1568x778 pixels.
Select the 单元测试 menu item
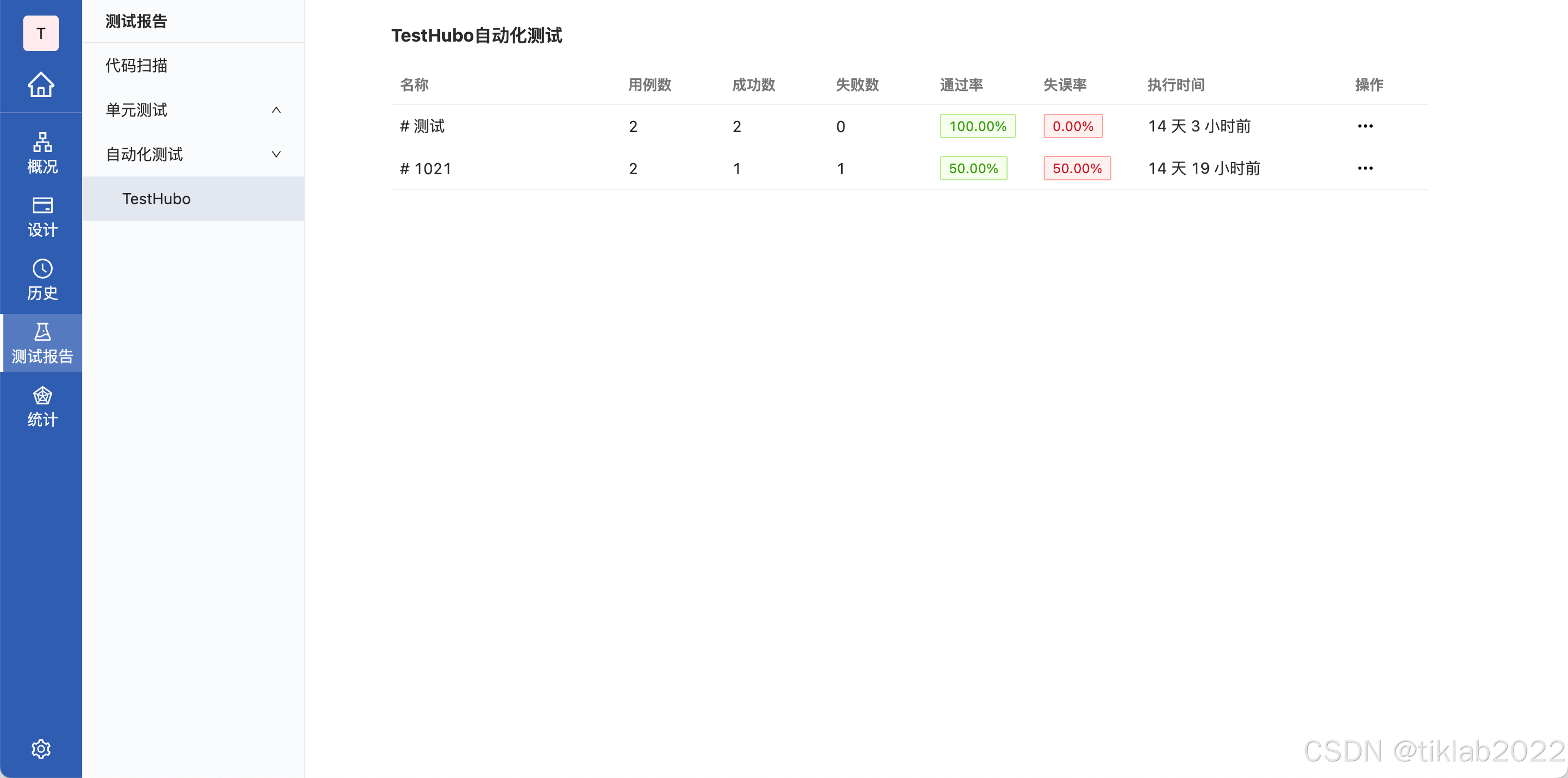point(194,110)
